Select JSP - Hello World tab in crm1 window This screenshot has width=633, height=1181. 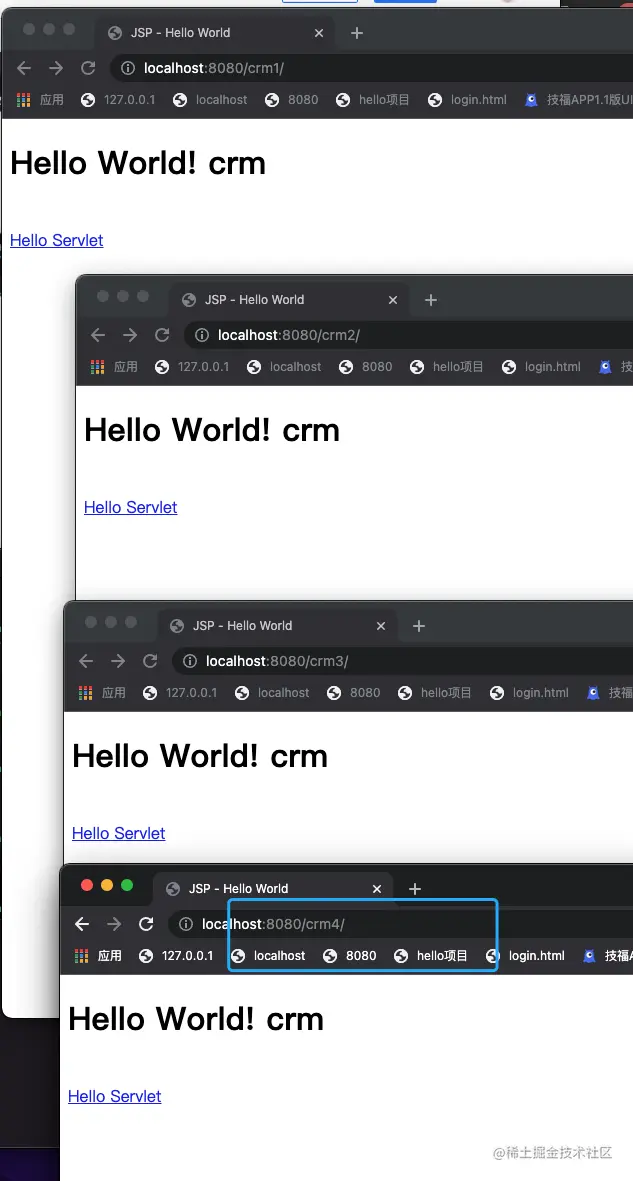tap(215, 33)
